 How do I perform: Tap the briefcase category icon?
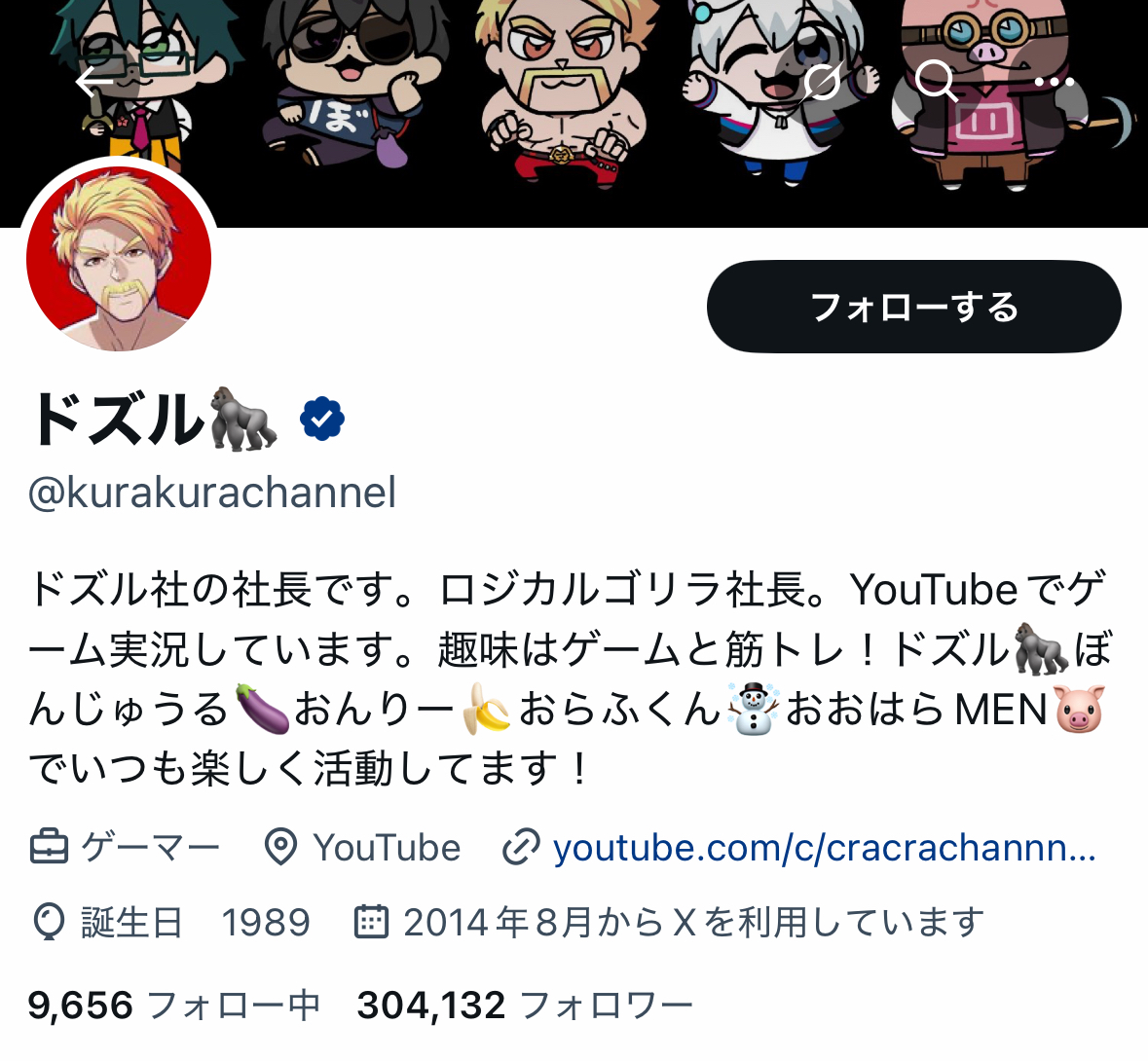click(49, 847)
